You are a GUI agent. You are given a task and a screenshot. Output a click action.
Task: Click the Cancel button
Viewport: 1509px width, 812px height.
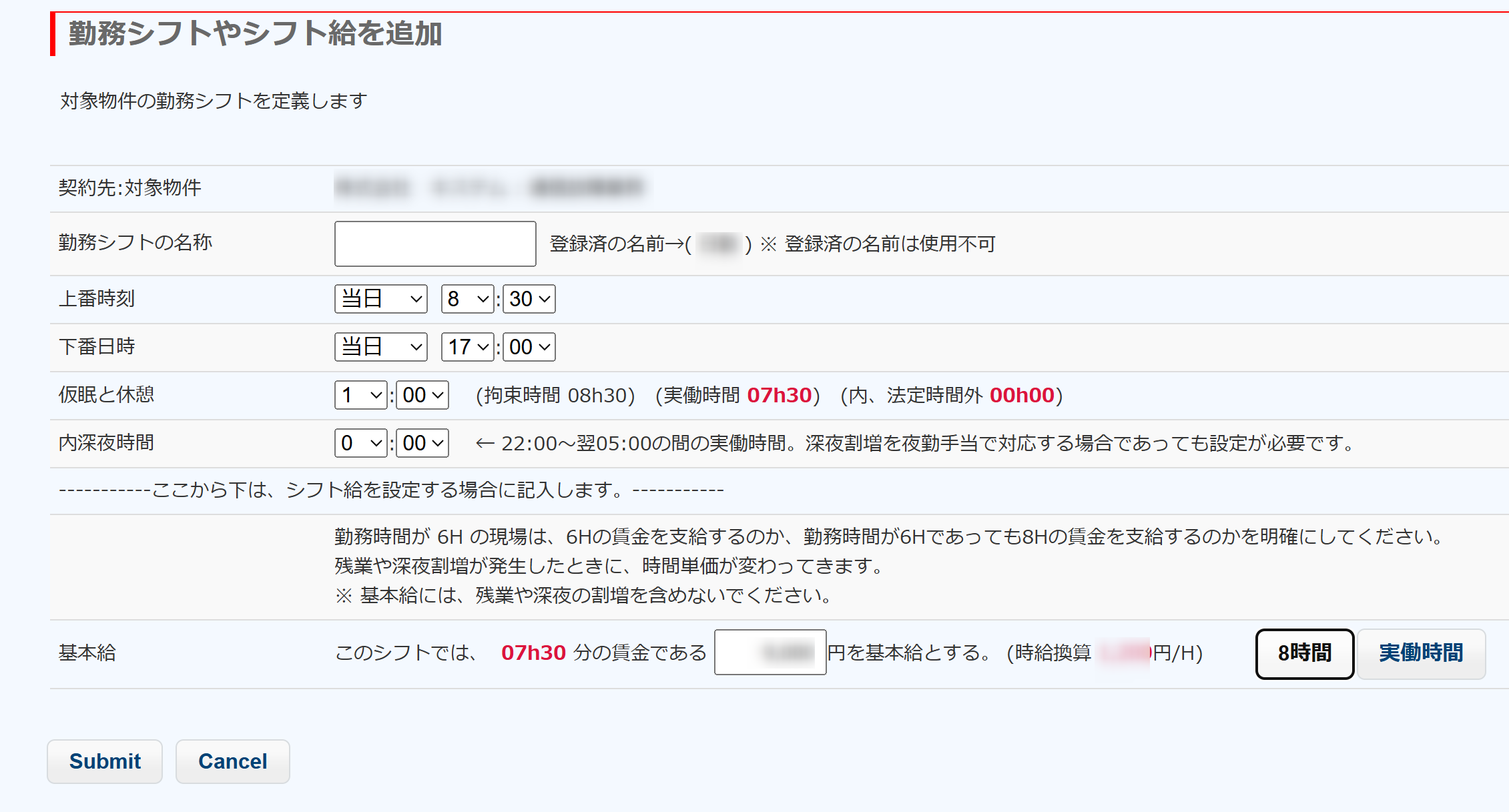point(232,761)
